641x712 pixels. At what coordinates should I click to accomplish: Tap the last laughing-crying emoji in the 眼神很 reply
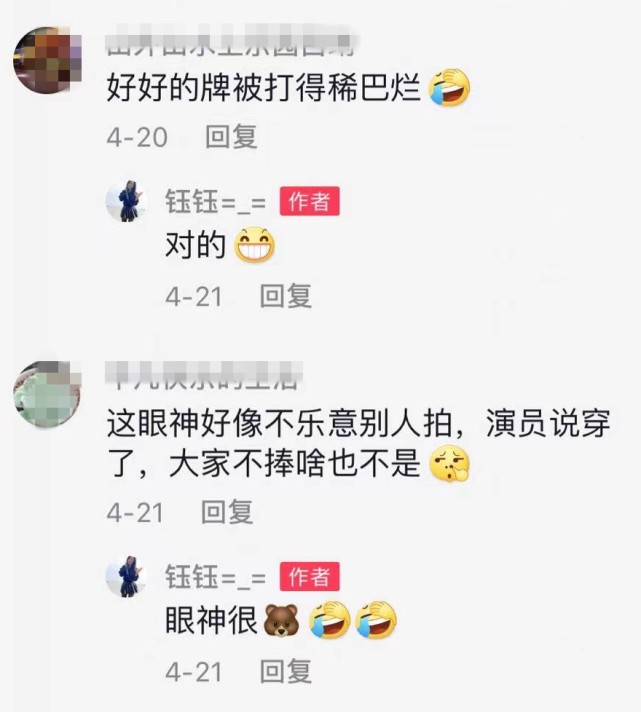tap(376, 620)
